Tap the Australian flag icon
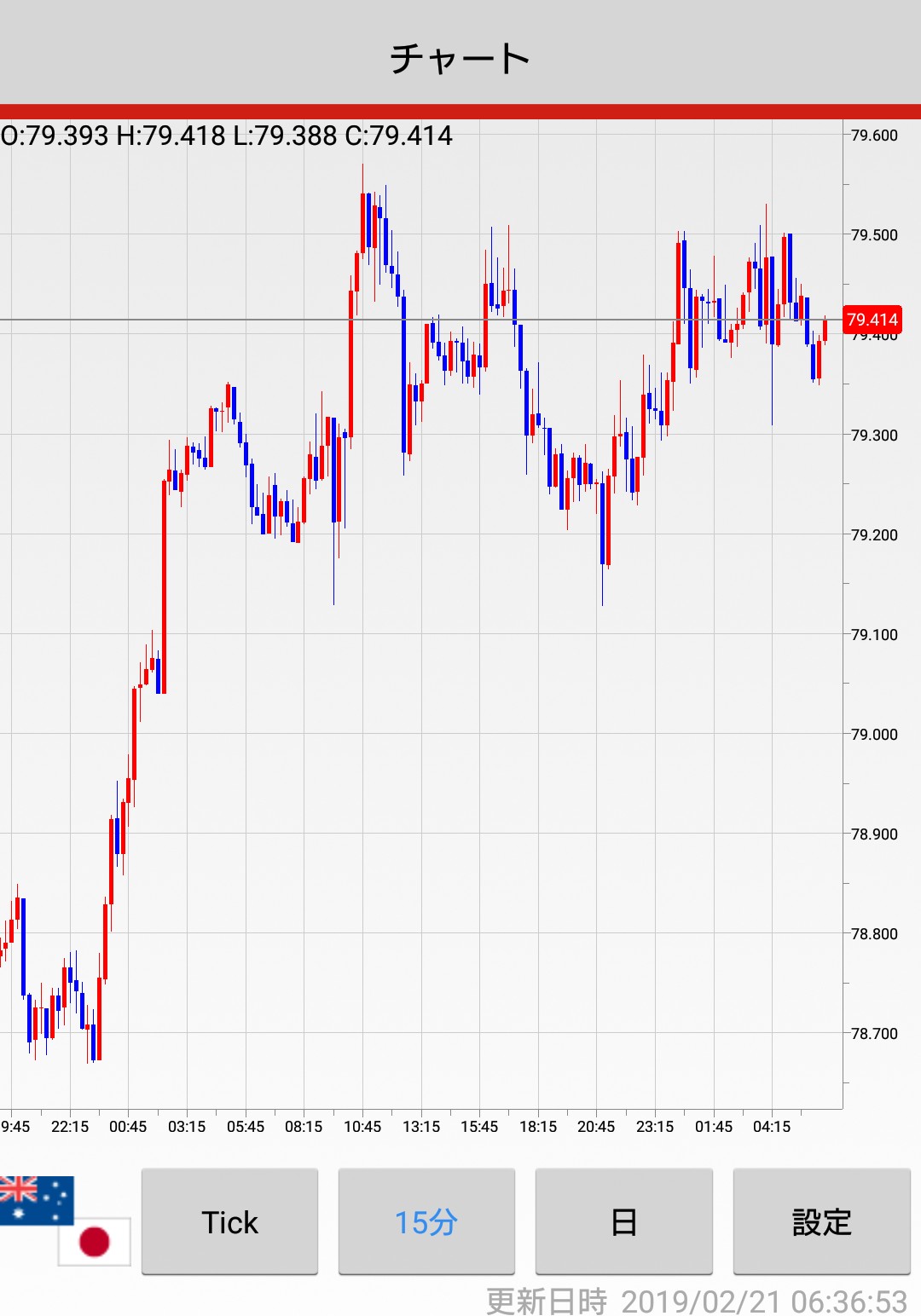921x1316 pixels. [36, 1199]
